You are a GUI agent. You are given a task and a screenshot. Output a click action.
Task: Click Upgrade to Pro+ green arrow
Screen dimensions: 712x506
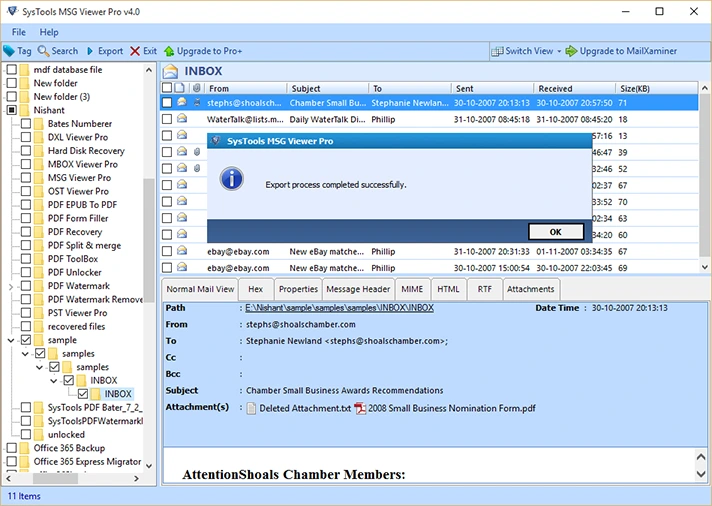169,51
